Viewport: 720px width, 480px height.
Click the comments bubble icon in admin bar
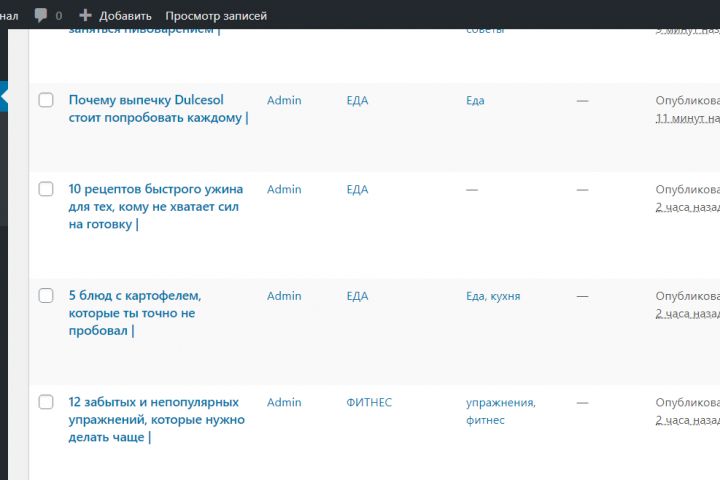41,15
